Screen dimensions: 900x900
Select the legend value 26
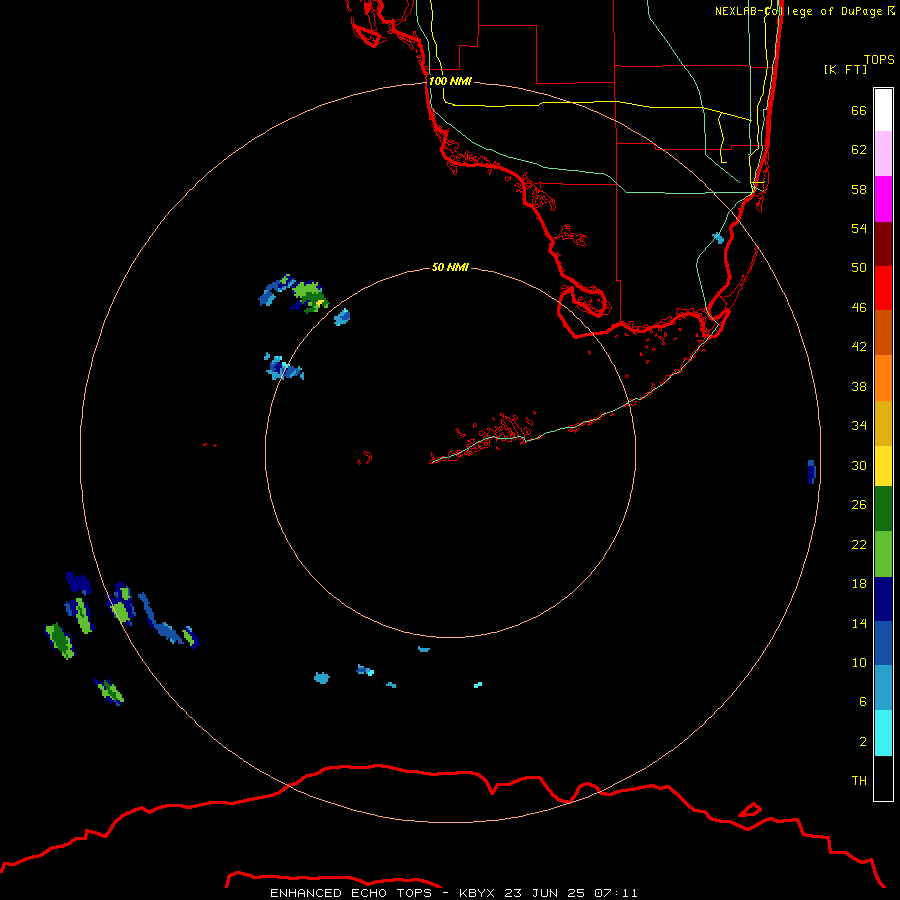tap(859, 504)
